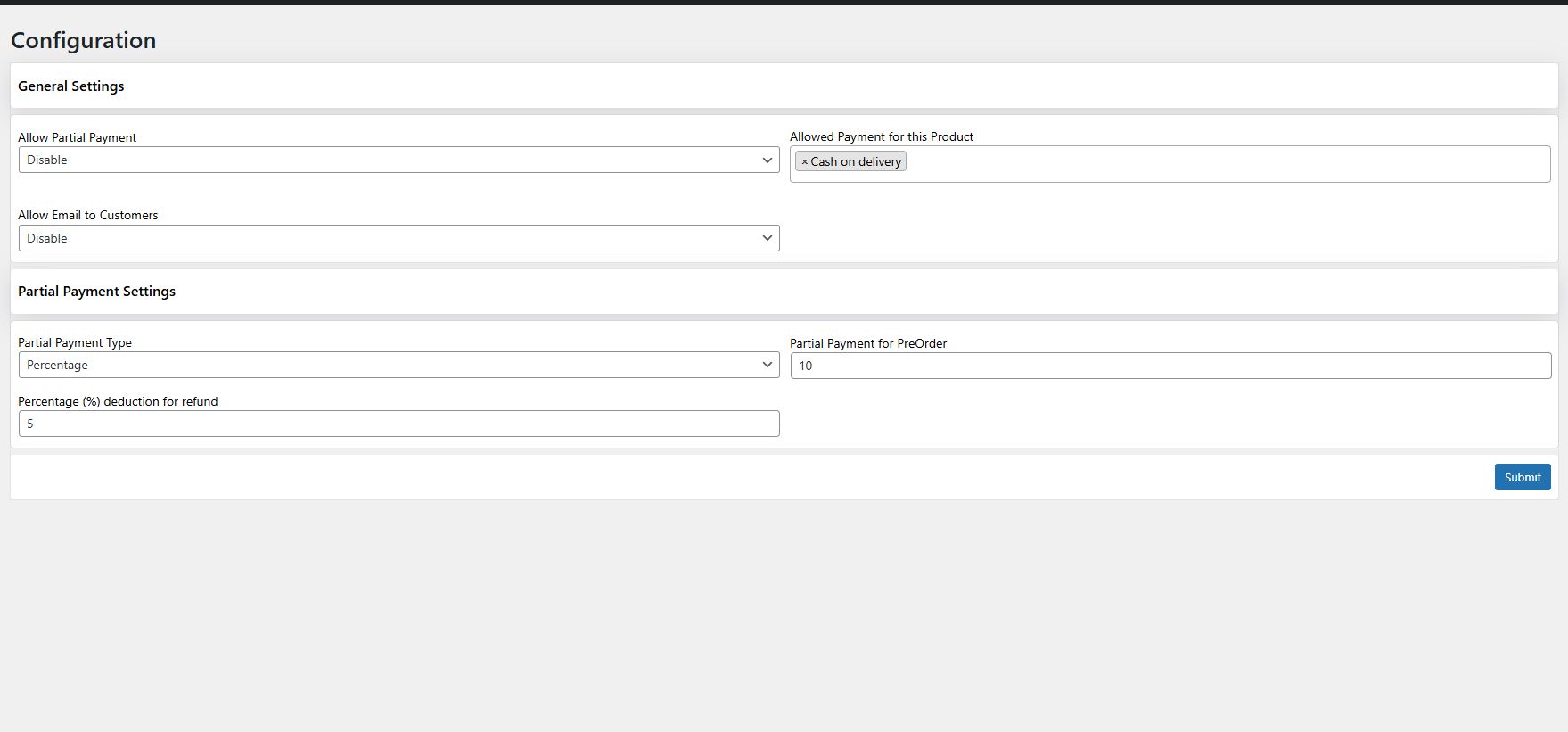1568x732 pixels.
Task: Remove the Cash on delivery tag
Action: click(804, 161)
